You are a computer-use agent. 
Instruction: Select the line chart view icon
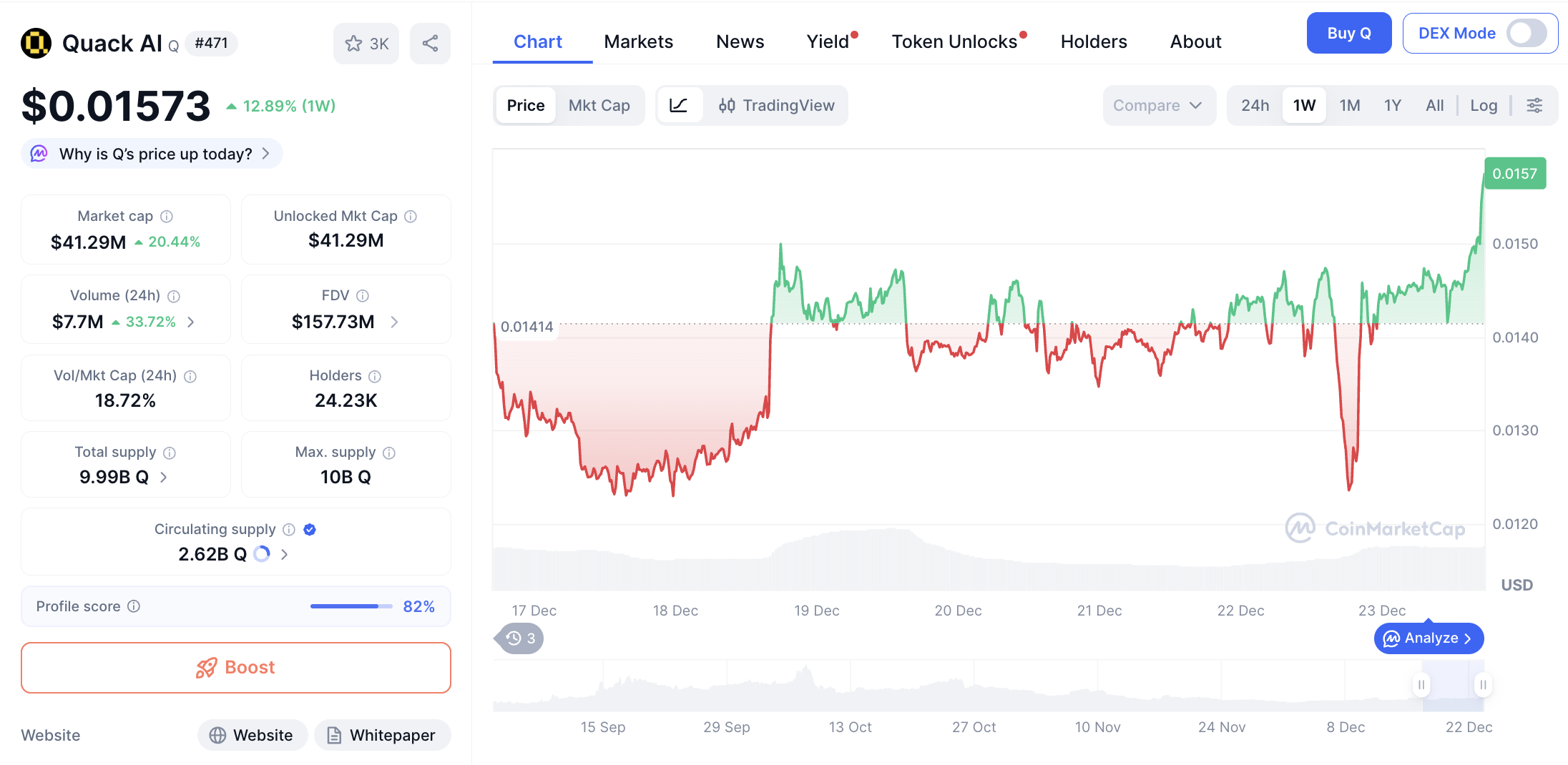click(678, 106)
